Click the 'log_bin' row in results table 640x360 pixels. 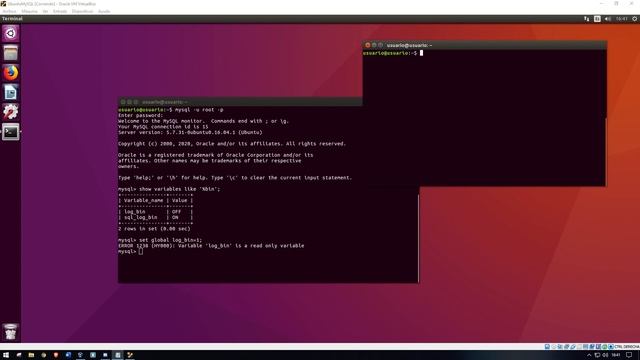pyautogui.click(x=155, y=212)
